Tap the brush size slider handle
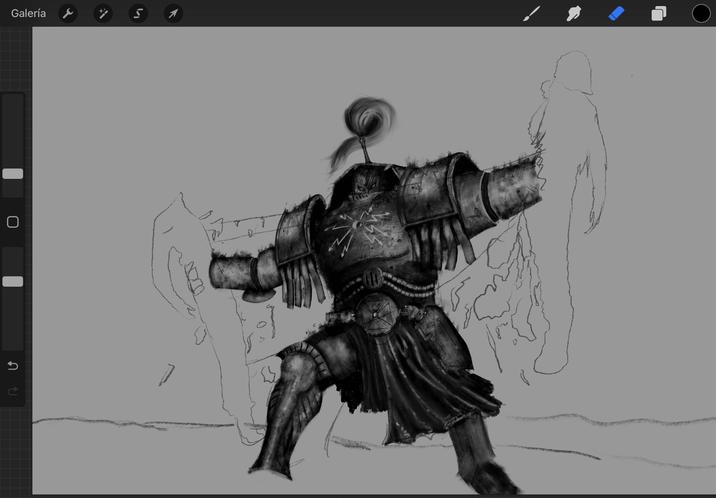The height and width of the screenshot is (498, 716). pyautogui.click(x=13, y=174)
